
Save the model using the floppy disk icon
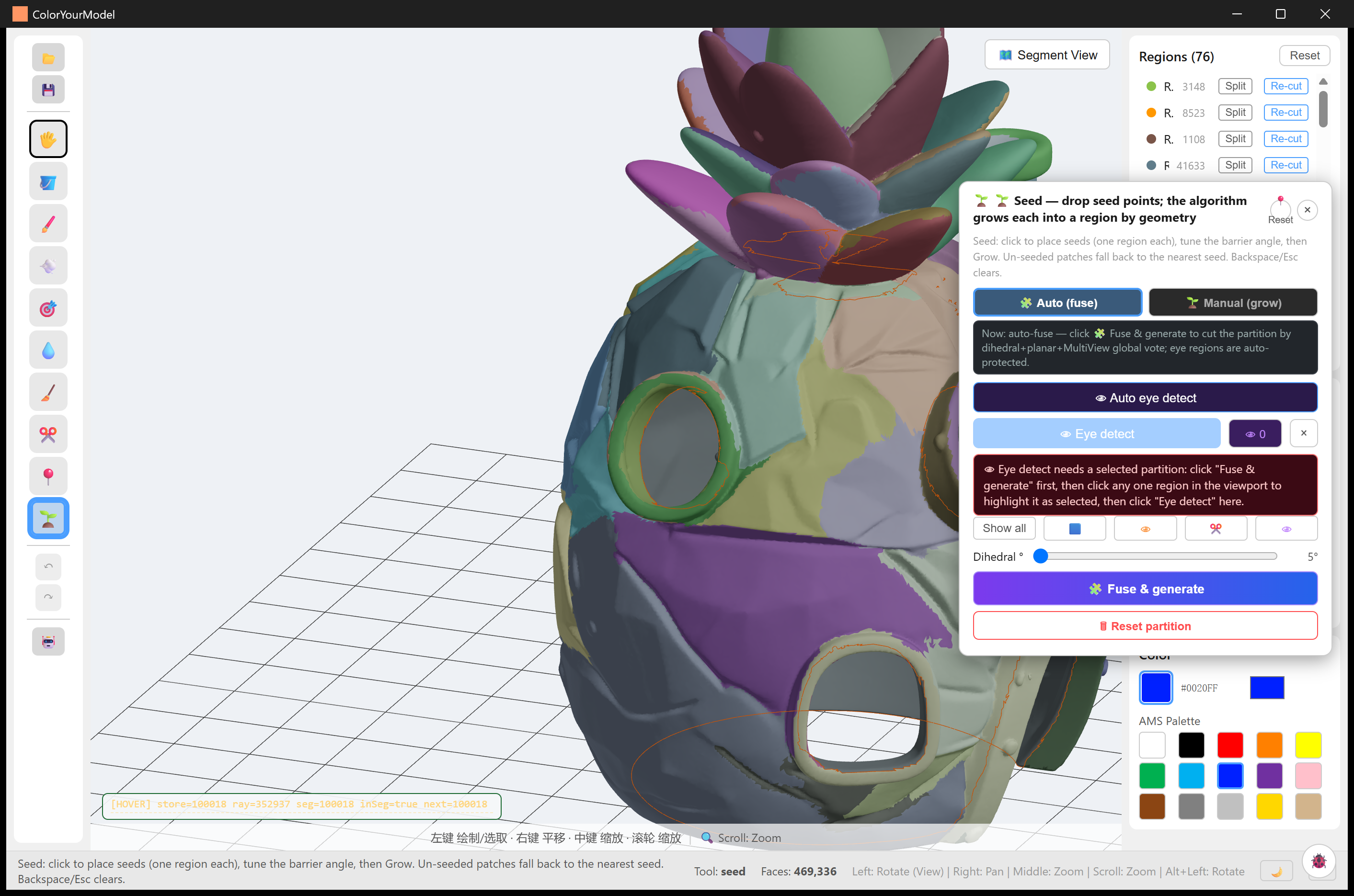click(x=48, y=90)
